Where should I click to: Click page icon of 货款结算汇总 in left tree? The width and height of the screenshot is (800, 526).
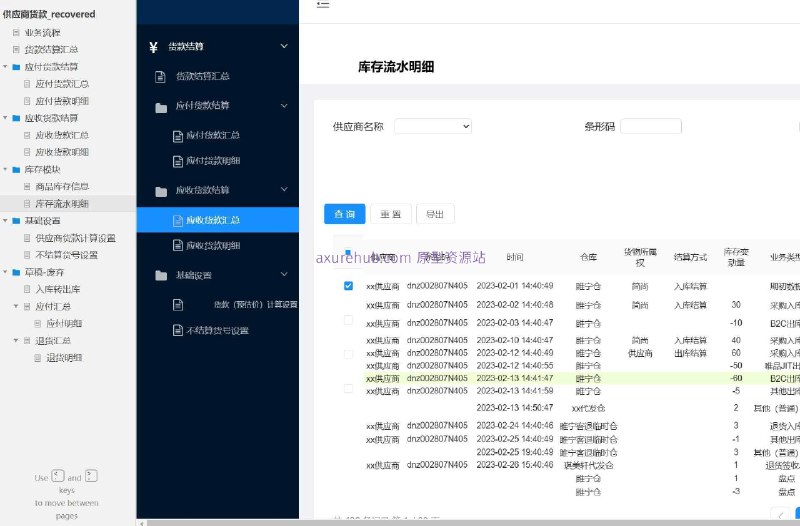coord(16,49)
